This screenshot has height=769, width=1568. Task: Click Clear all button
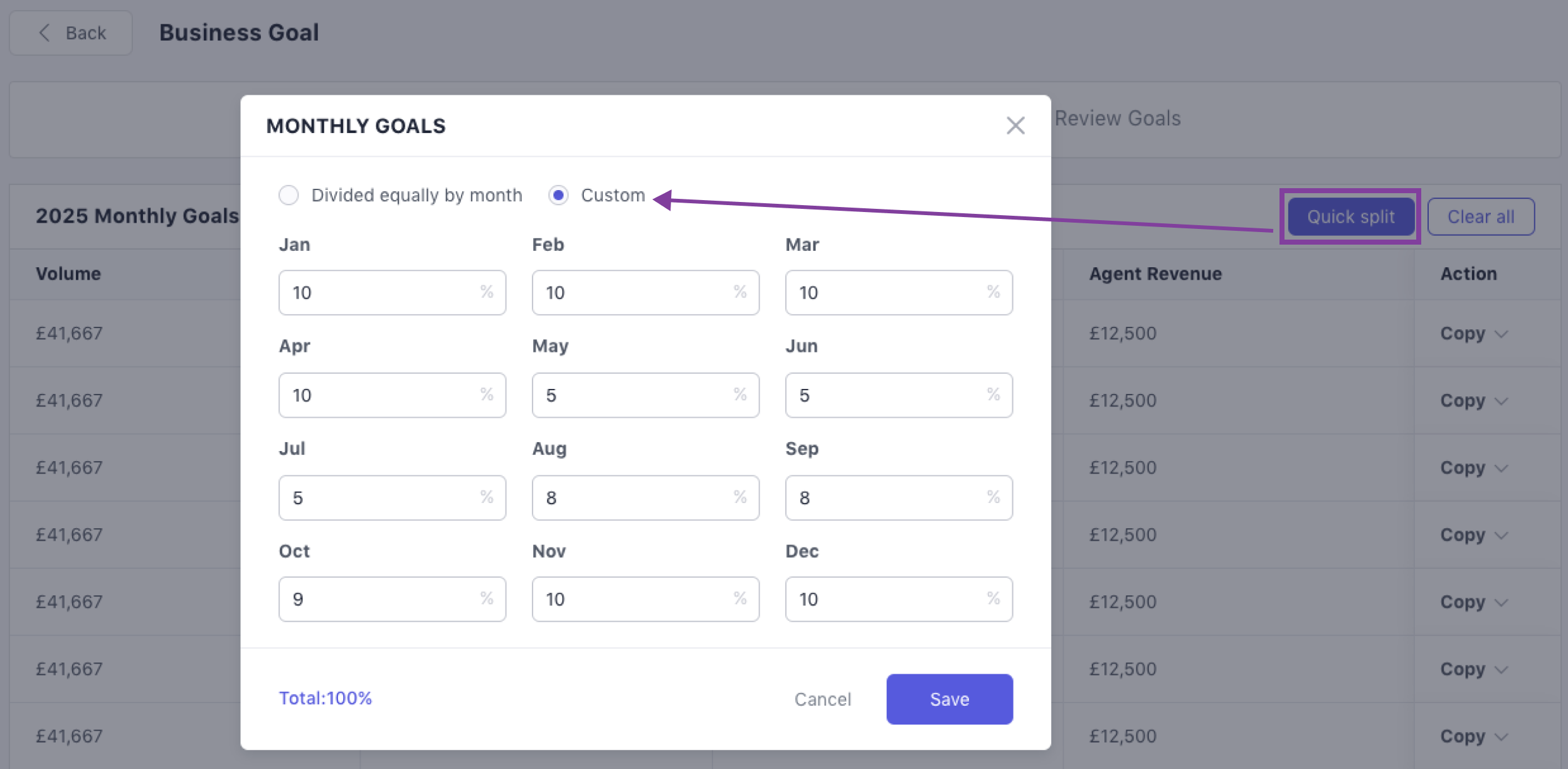[x=1480, y=216]
